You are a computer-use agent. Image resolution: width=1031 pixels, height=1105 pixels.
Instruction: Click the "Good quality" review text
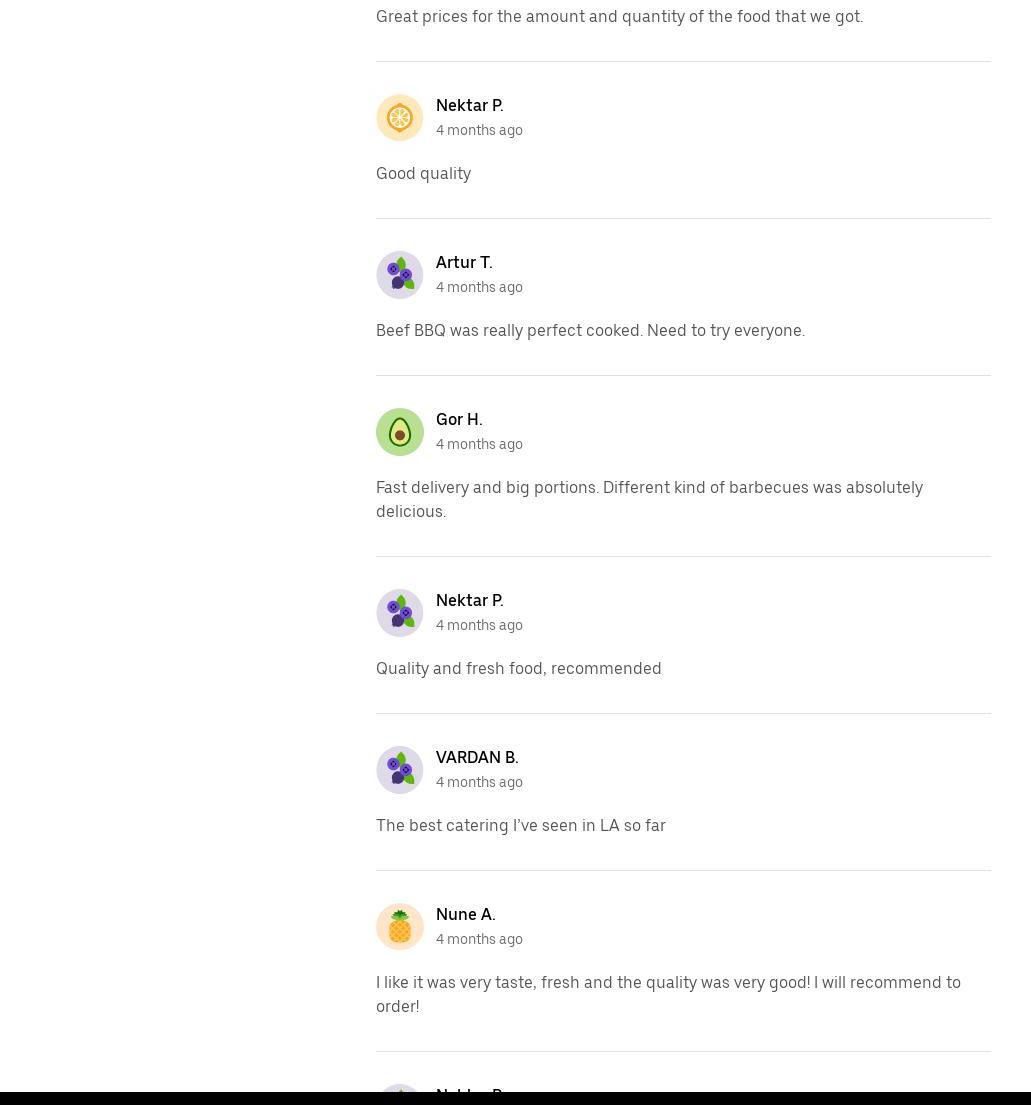point(424,173)
